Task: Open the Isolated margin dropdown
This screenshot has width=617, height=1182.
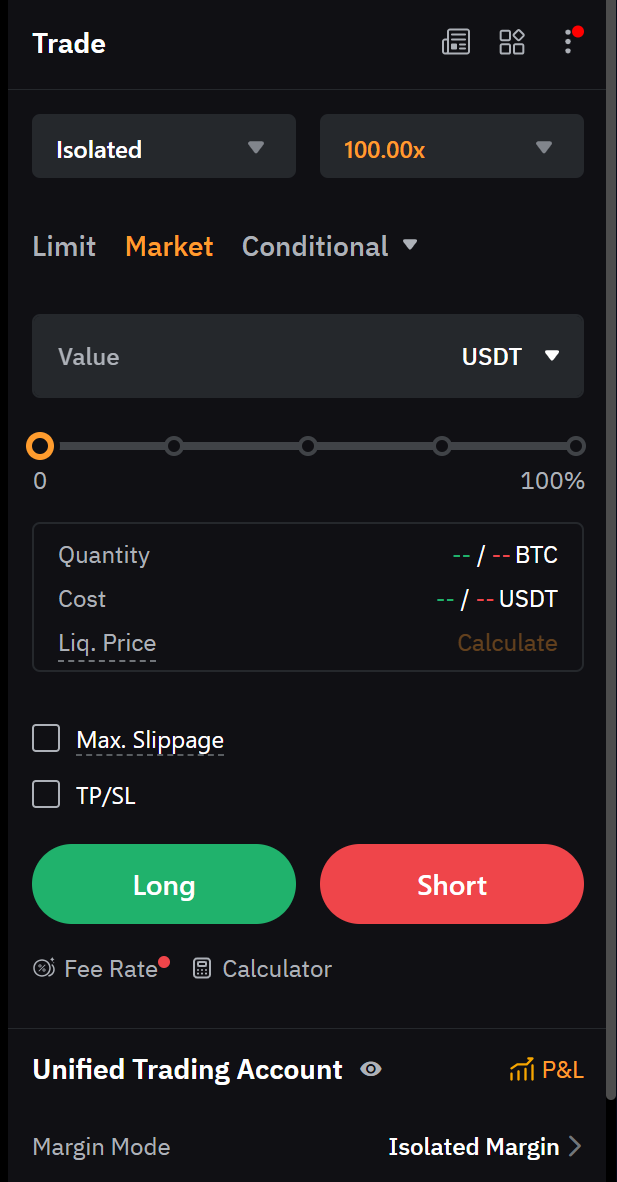Action: pyautogui.click(x=163, y=146)
